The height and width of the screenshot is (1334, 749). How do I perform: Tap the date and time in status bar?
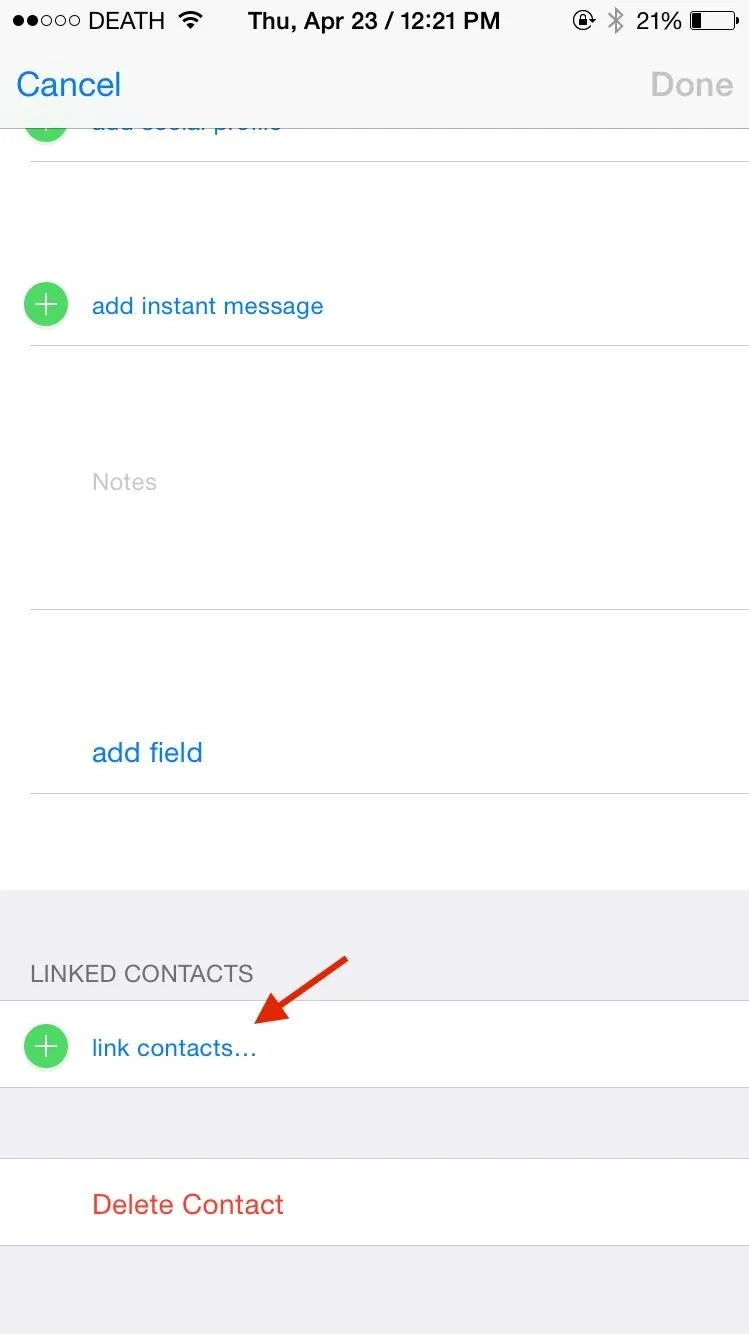[374, 20]
